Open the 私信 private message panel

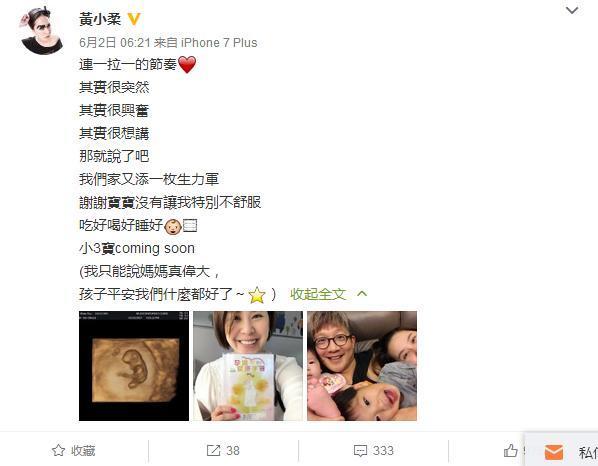tap(588, 453)
